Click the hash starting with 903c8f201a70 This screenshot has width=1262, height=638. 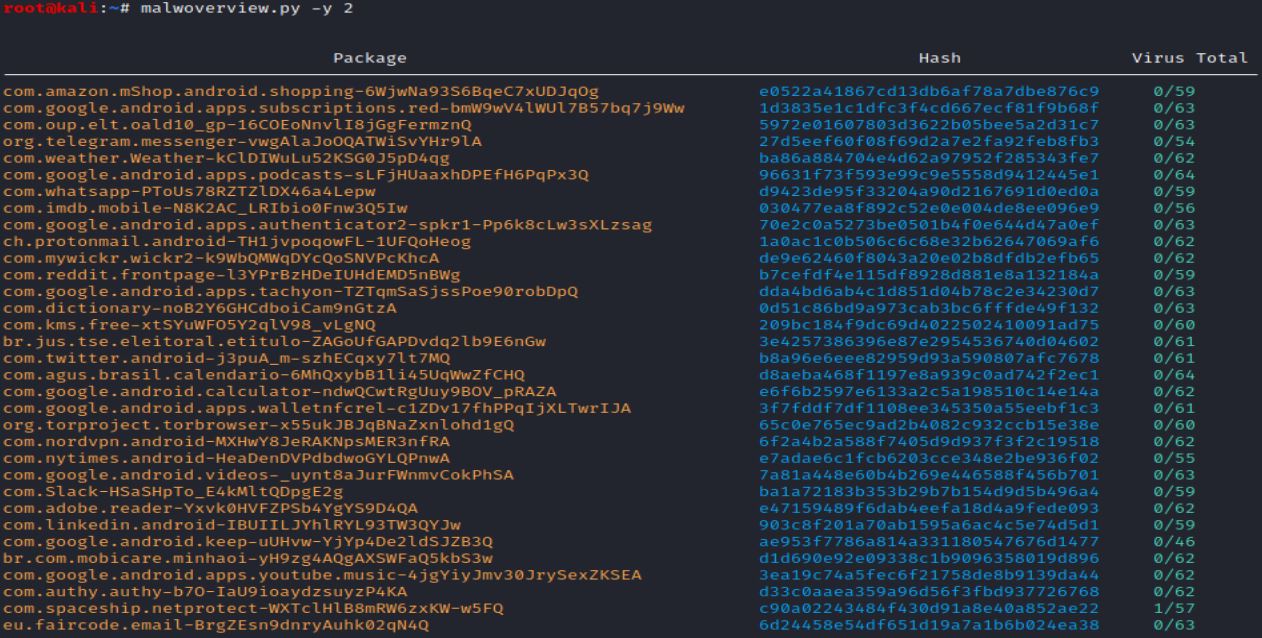click(x=929, y=523)
